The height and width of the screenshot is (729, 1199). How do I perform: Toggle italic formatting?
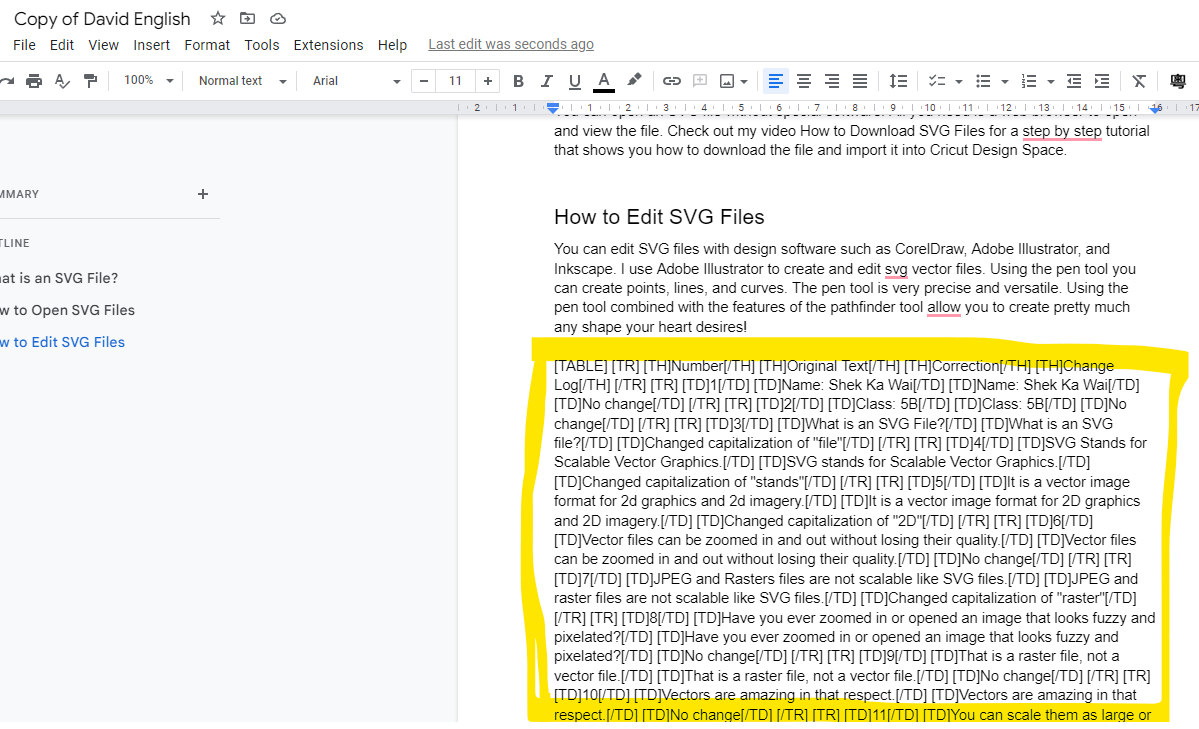[547, 81]
